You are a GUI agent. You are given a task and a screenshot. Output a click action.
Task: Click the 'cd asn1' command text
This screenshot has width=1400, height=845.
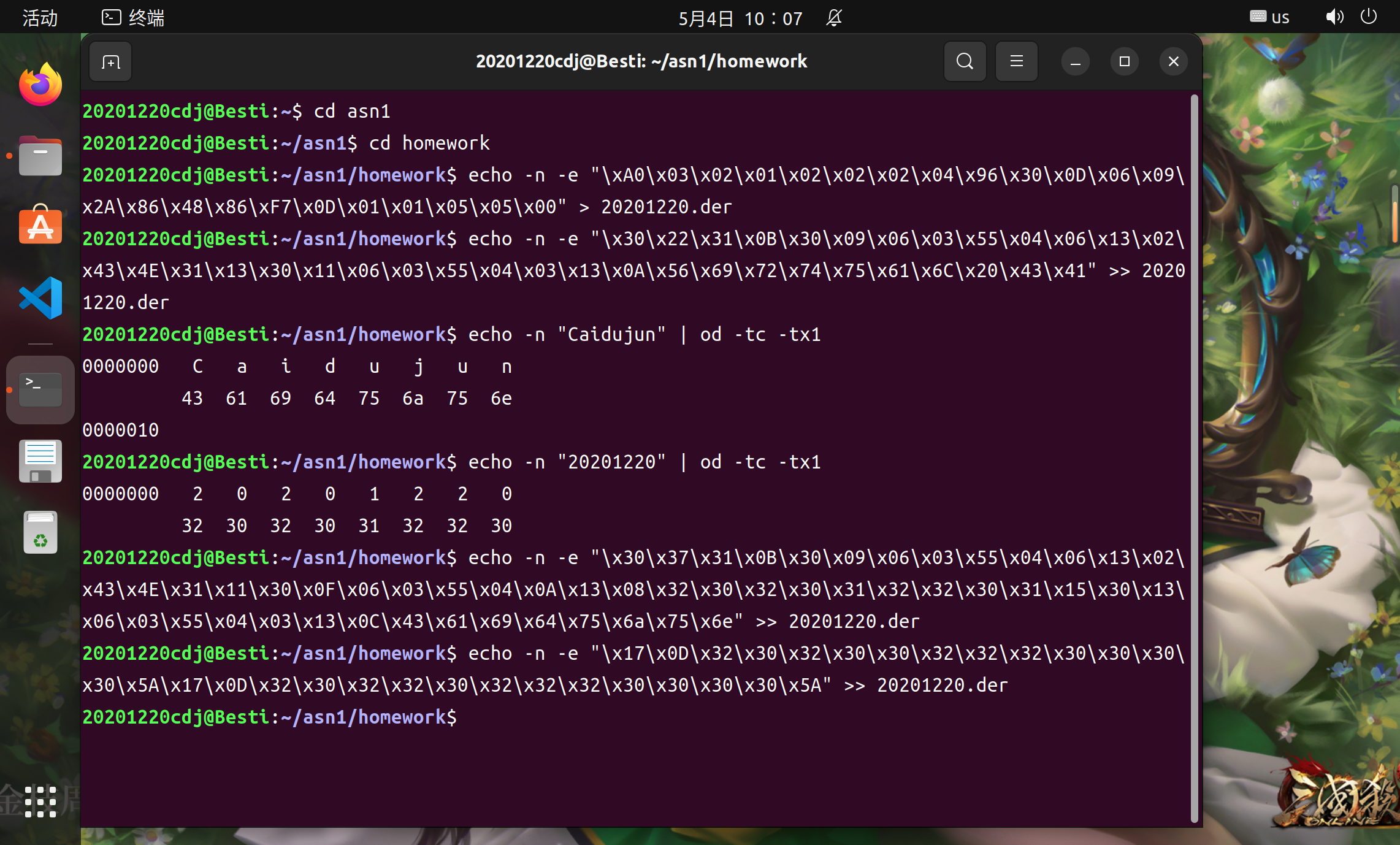click(x=352, y=111)
